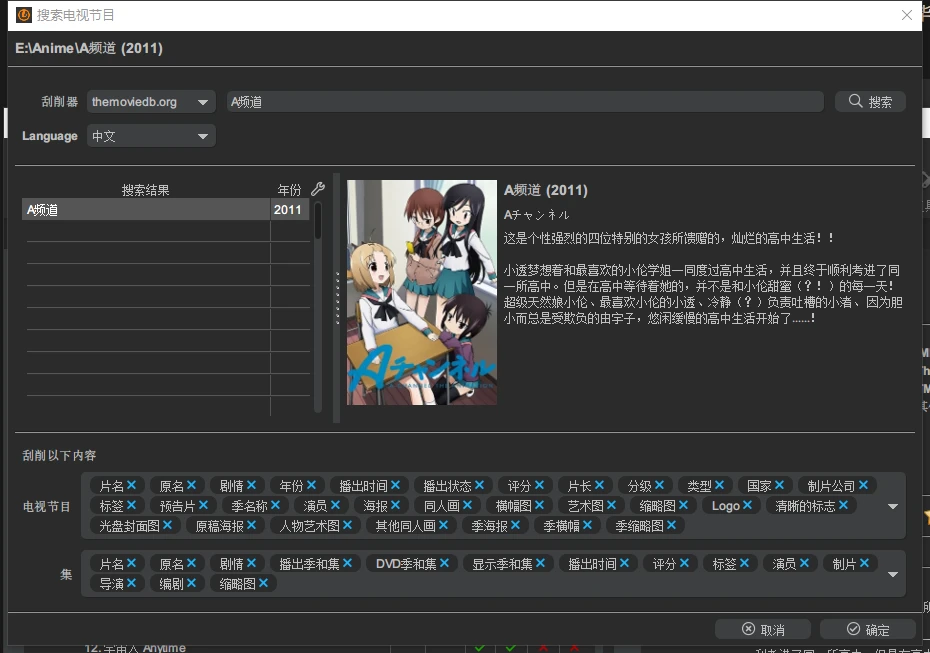Expand the 集 scrape fields dropdown
The image size is (930, 653).
point(893,574)
